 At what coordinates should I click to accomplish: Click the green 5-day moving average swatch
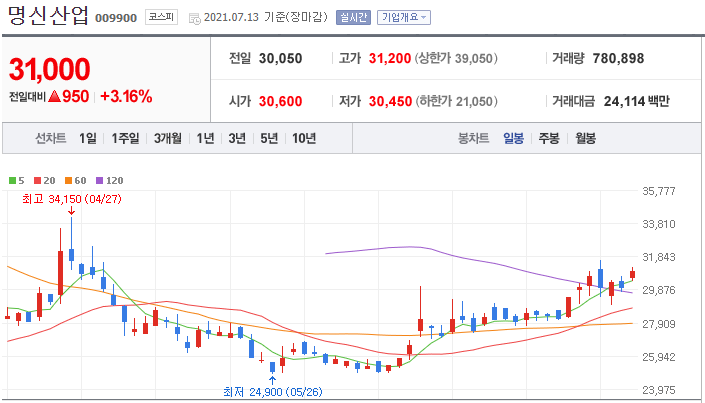(x=12, y=181)
